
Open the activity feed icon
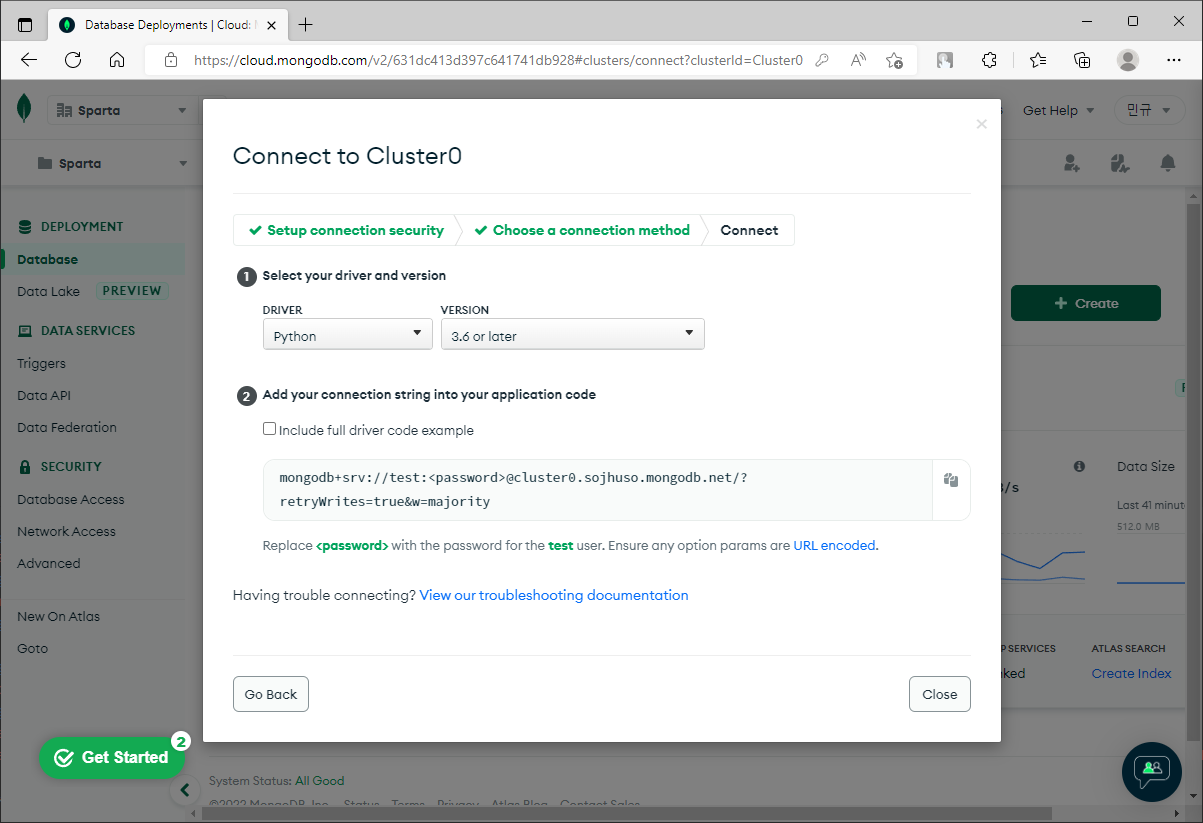point(1120,163)
